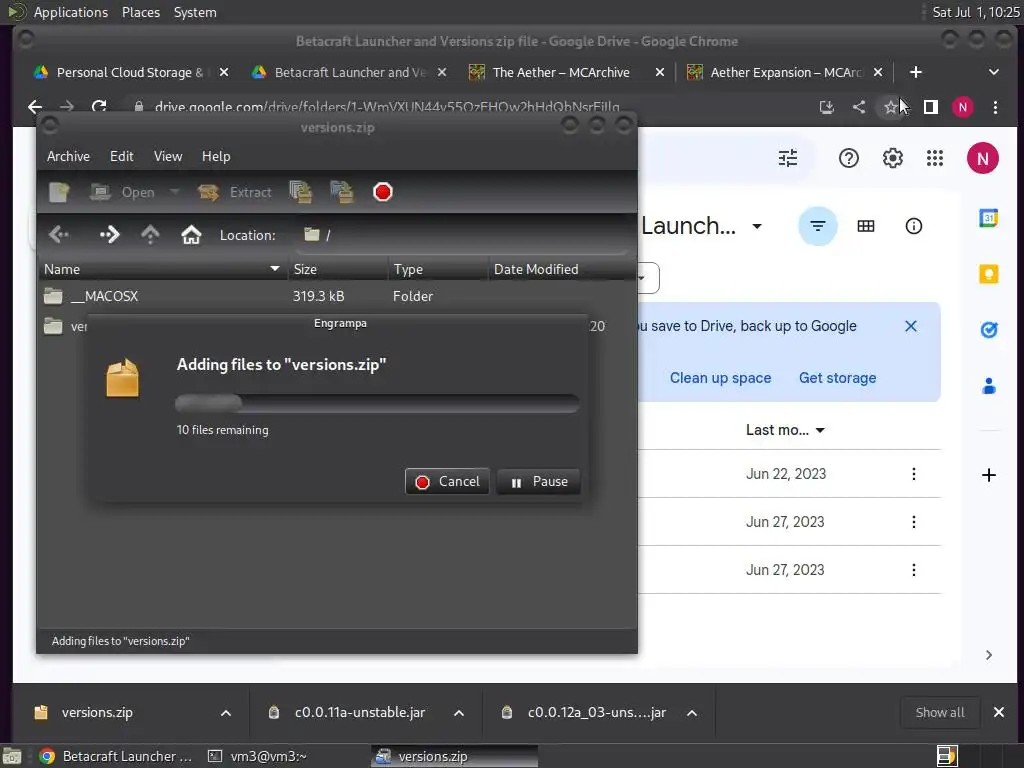Open Google Tasks side panel icon
The height and width of the screenshot is (768, 1024).
[x=989, y=330]
